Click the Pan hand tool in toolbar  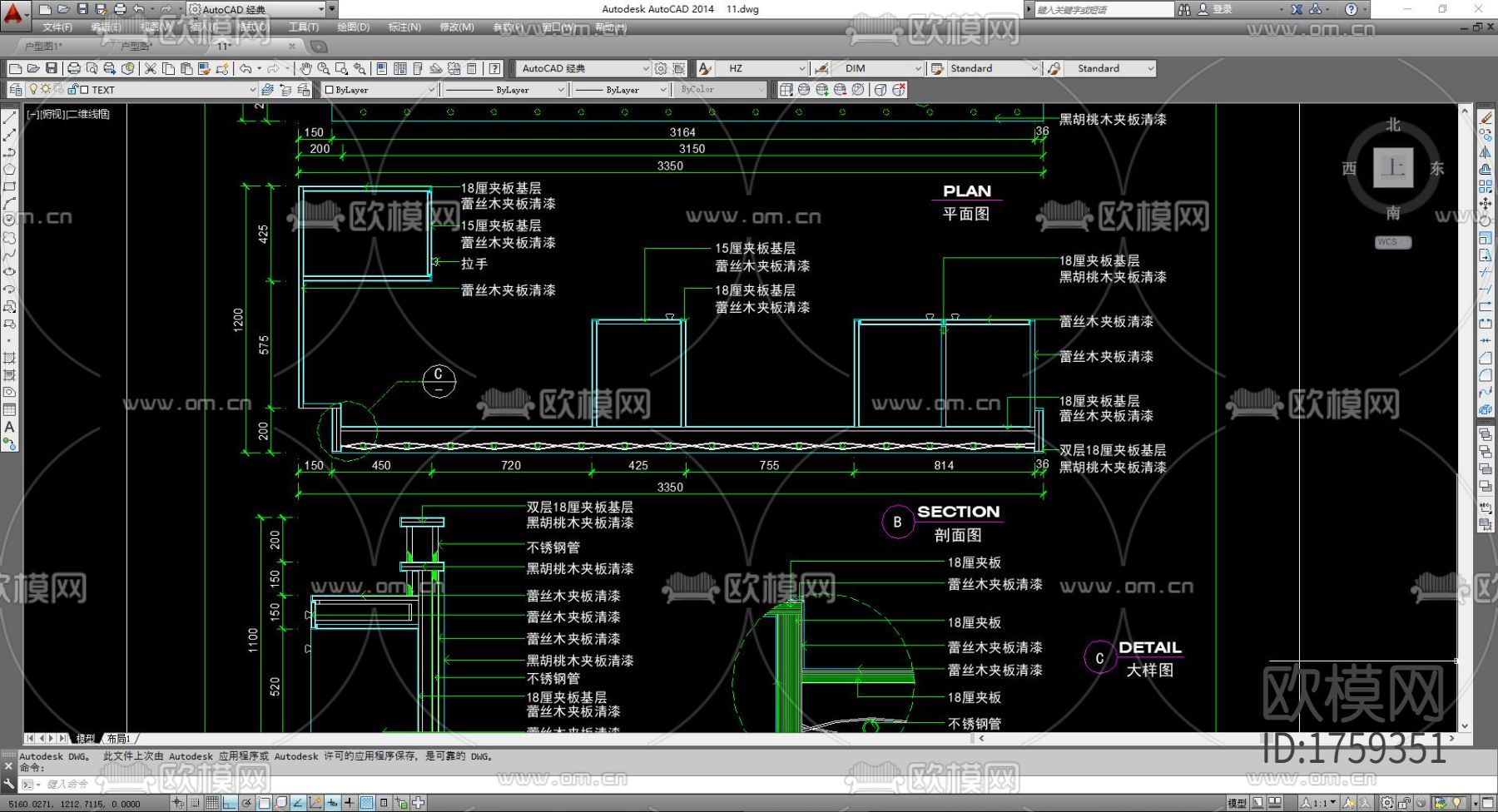pyautogui.click(x=305, y=68)
